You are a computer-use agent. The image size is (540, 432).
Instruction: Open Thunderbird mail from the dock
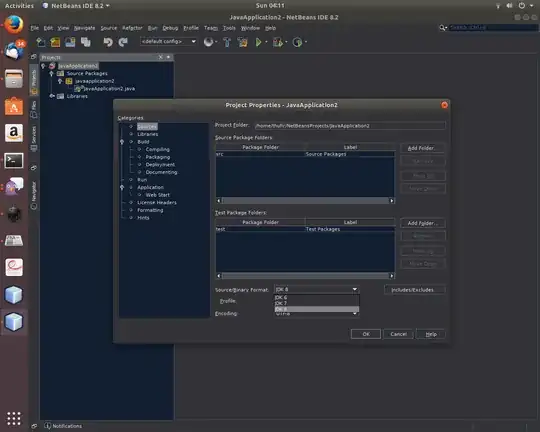pos(14,50)
